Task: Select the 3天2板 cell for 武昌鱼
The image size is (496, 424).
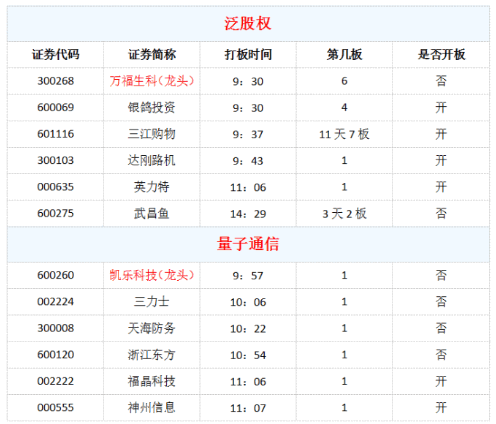Action: 344,214
